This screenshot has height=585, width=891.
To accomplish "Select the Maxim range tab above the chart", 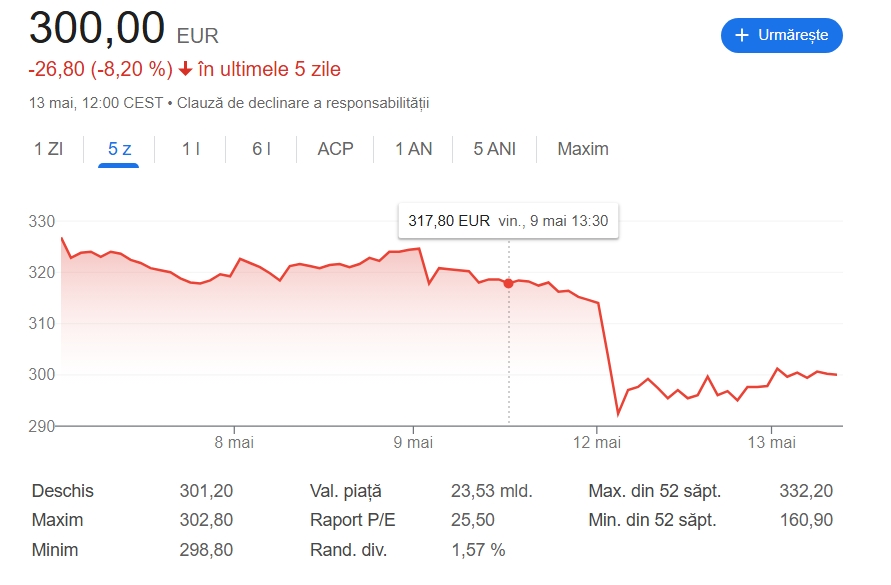I will (582, 149).
